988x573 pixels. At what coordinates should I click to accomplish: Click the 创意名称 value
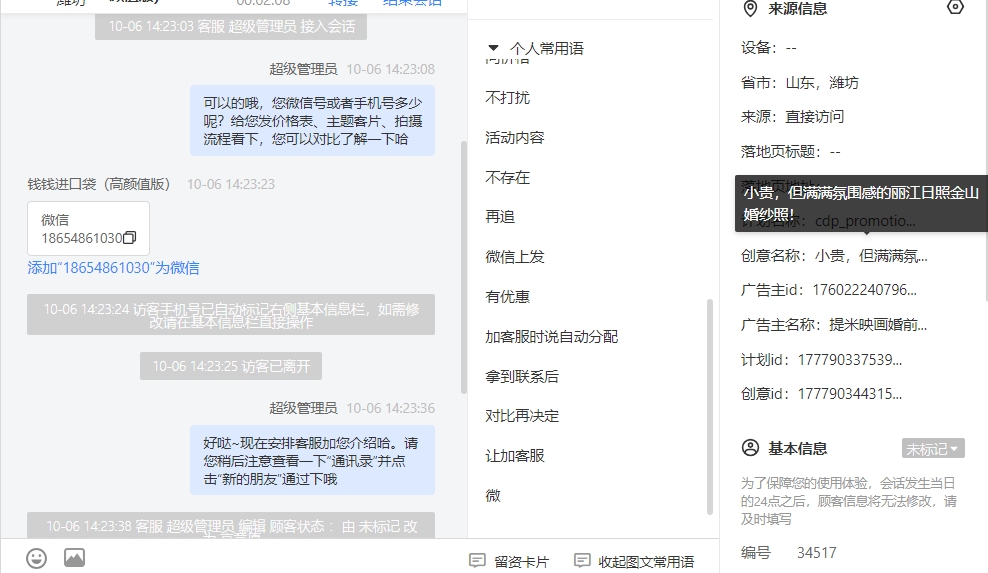(x=871, y=255)
